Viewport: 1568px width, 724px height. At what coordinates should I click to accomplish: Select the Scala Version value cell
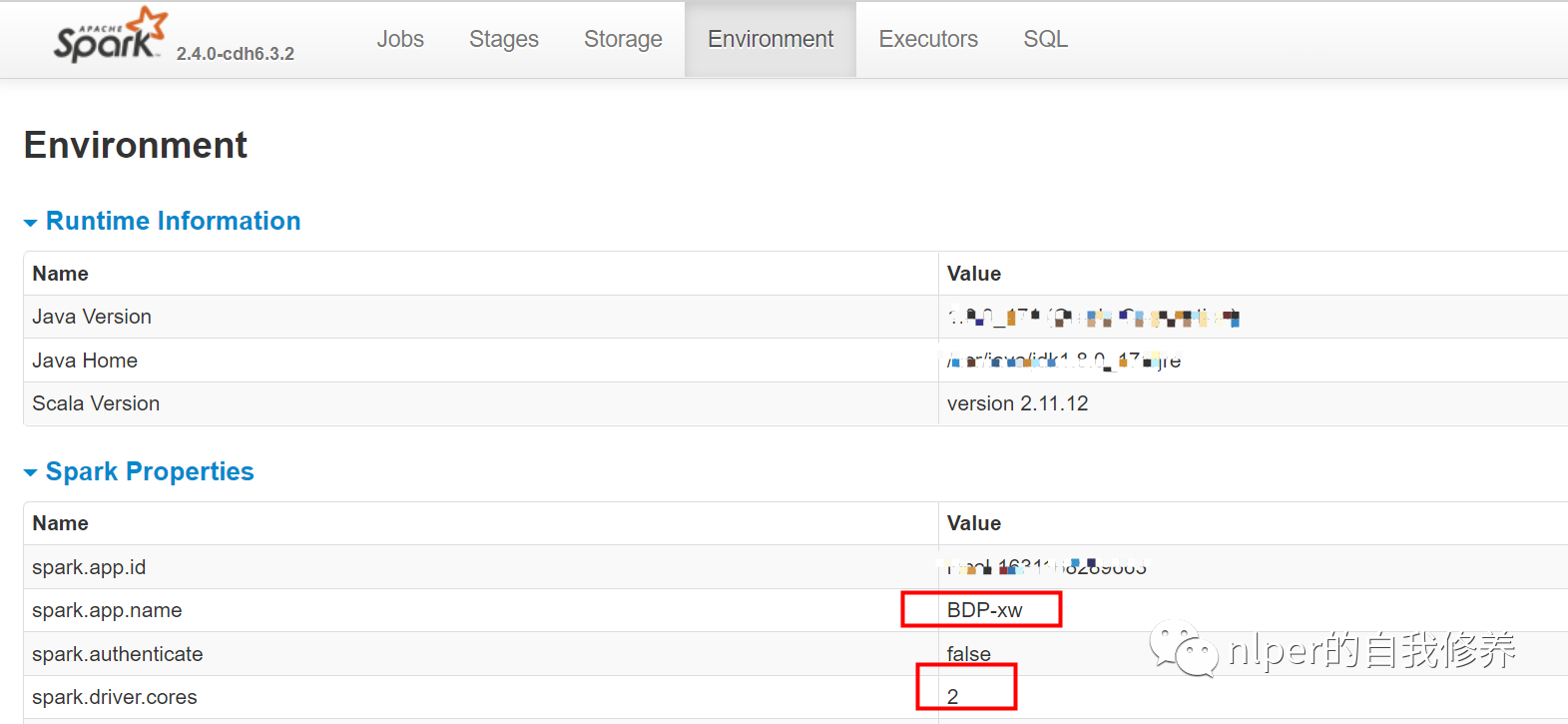tap(1017, 403)
